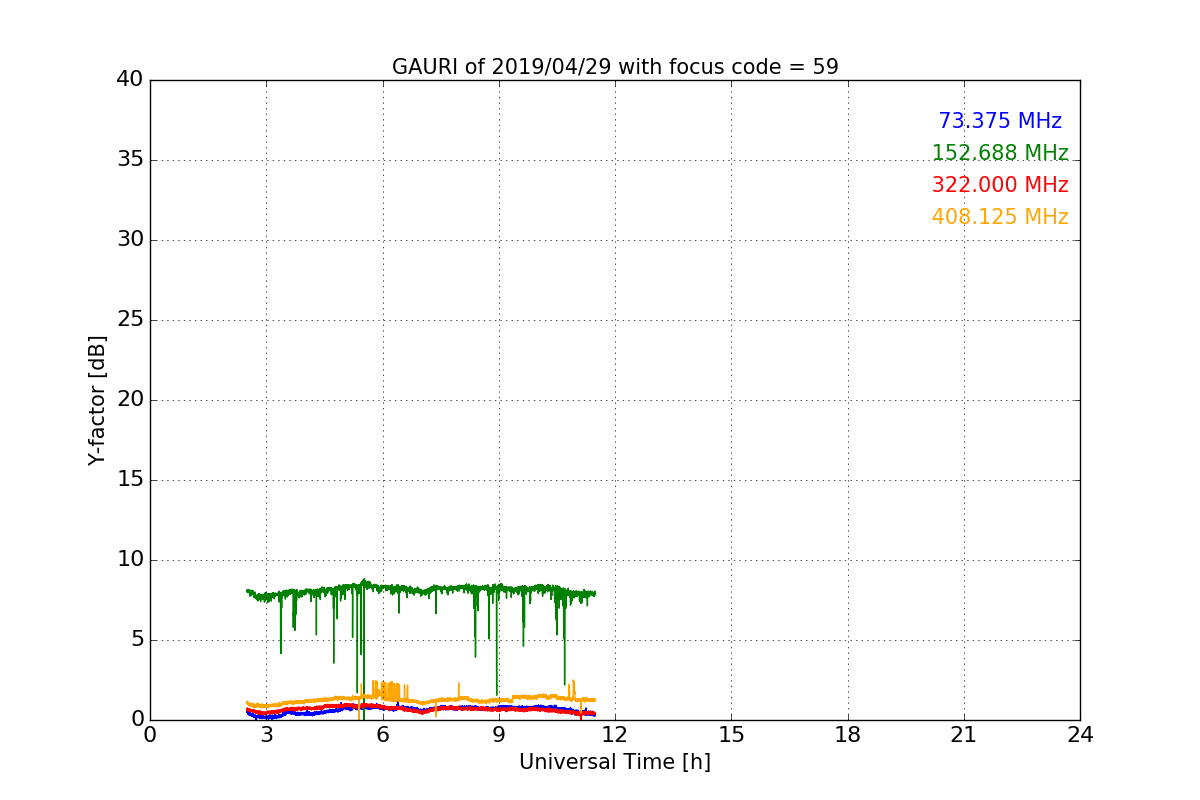This screenshot has width=1200, height=800.
Task: Click the y-axis tick label 30
Action: (x=130, y=240)
